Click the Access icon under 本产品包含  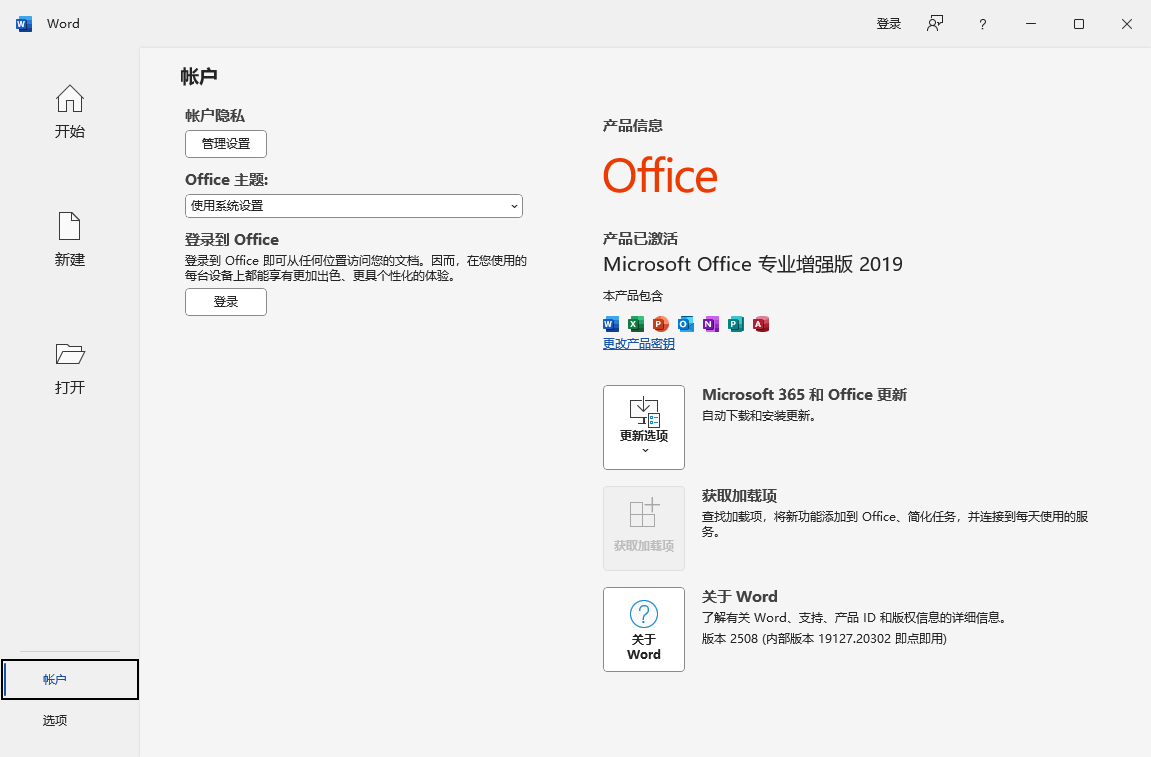click(x=760, y=324)
